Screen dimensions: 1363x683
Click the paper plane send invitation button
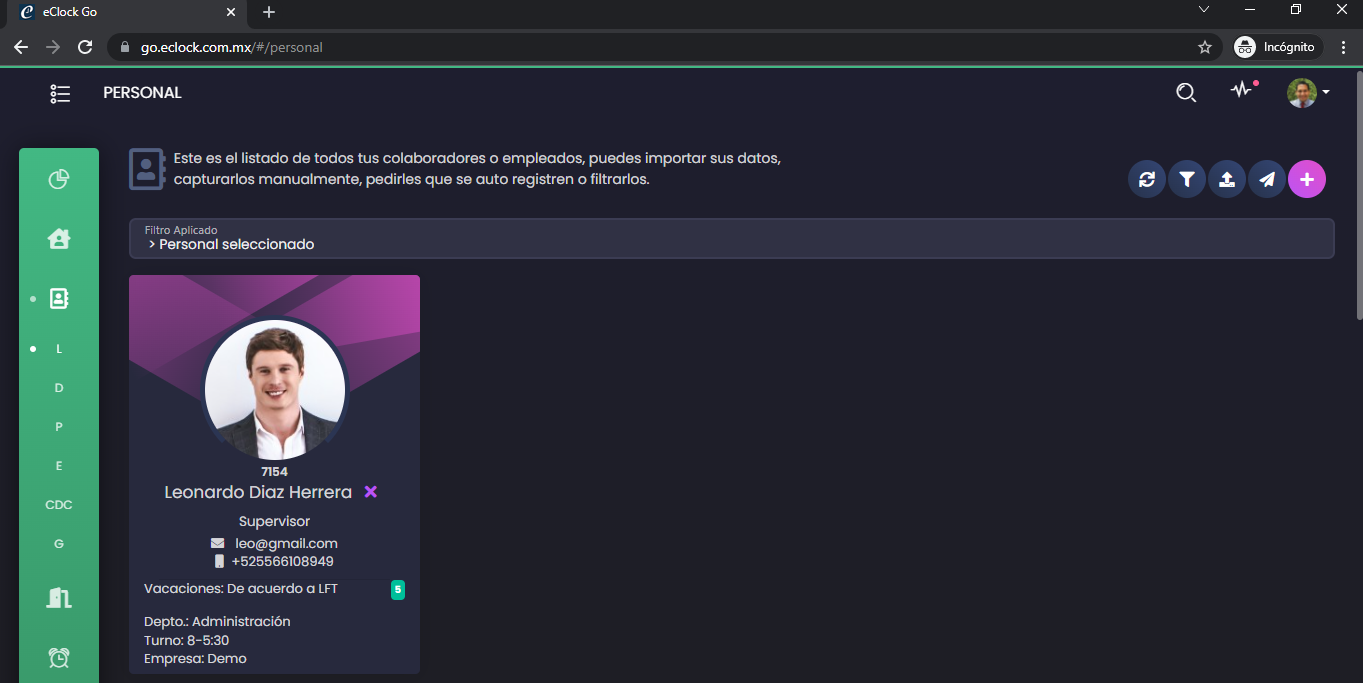click(1267, 179)
